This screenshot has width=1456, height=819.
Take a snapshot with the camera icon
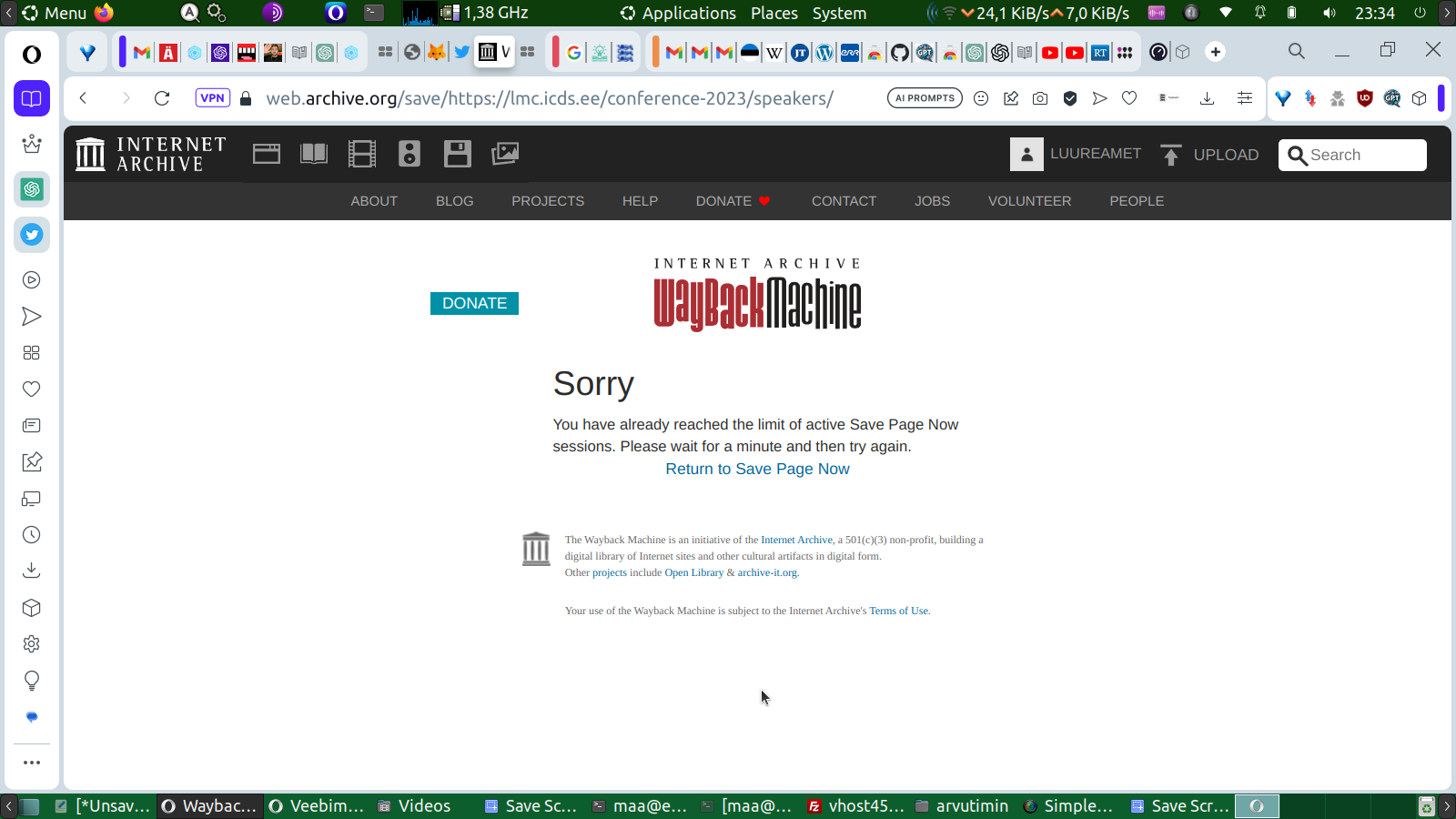click(x=1040, y=98)
